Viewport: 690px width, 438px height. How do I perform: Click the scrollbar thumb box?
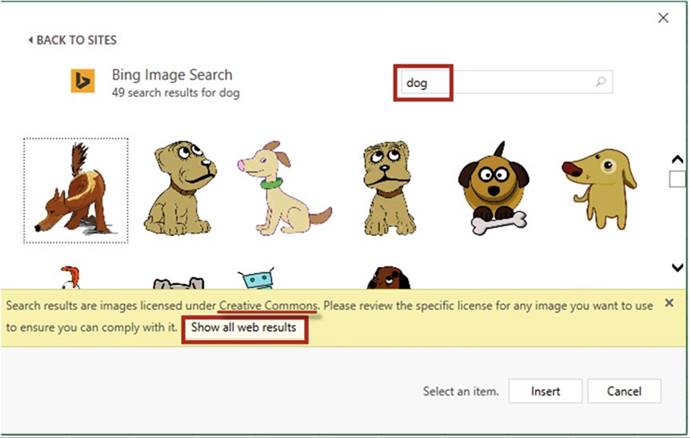coord(677,179)
